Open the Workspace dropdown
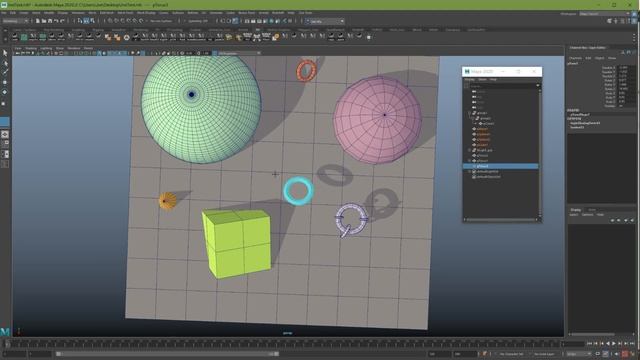 (605, 14)
